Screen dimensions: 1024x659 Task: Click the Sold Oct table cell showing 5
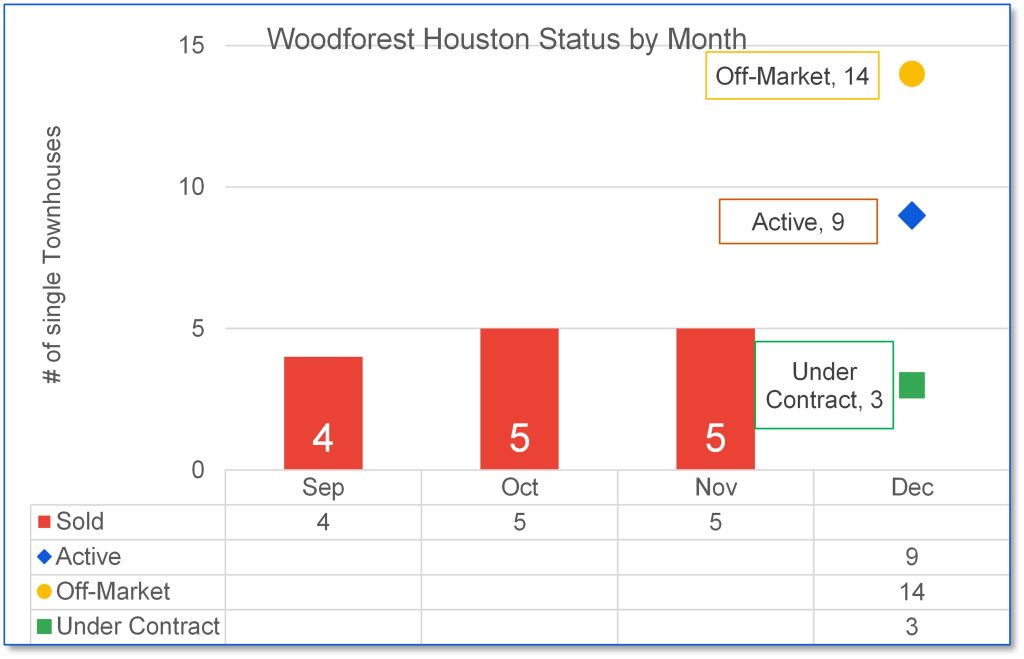pos(519,522)
